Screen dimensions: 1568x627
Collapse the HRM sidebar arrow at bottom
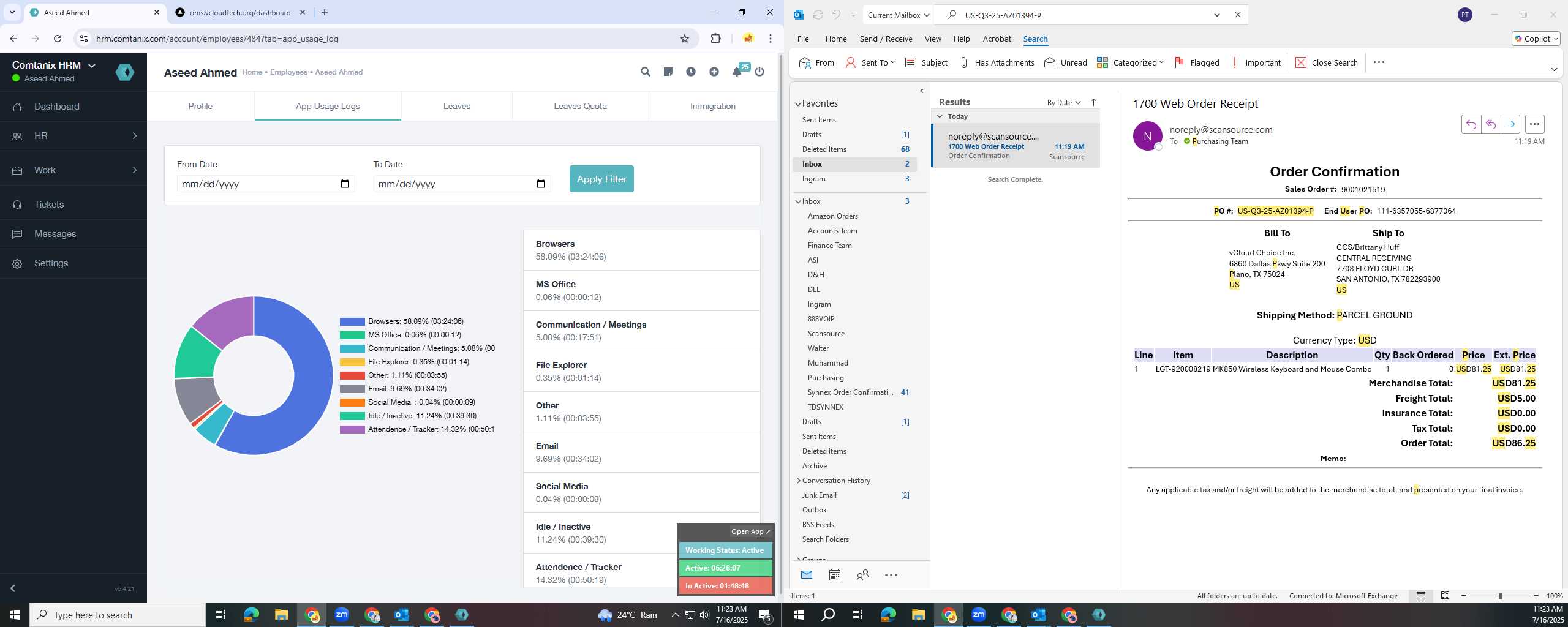(13, 588)
